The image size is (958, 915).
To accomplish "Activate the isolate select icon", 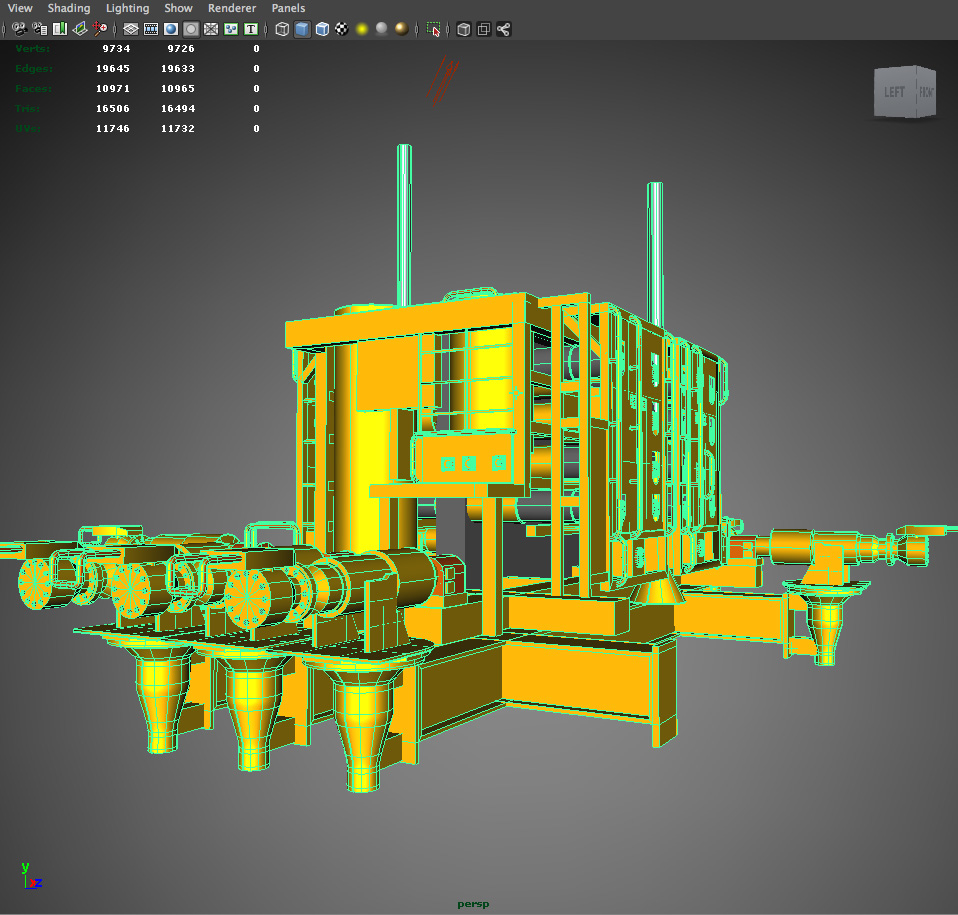I will click(432, 29).
